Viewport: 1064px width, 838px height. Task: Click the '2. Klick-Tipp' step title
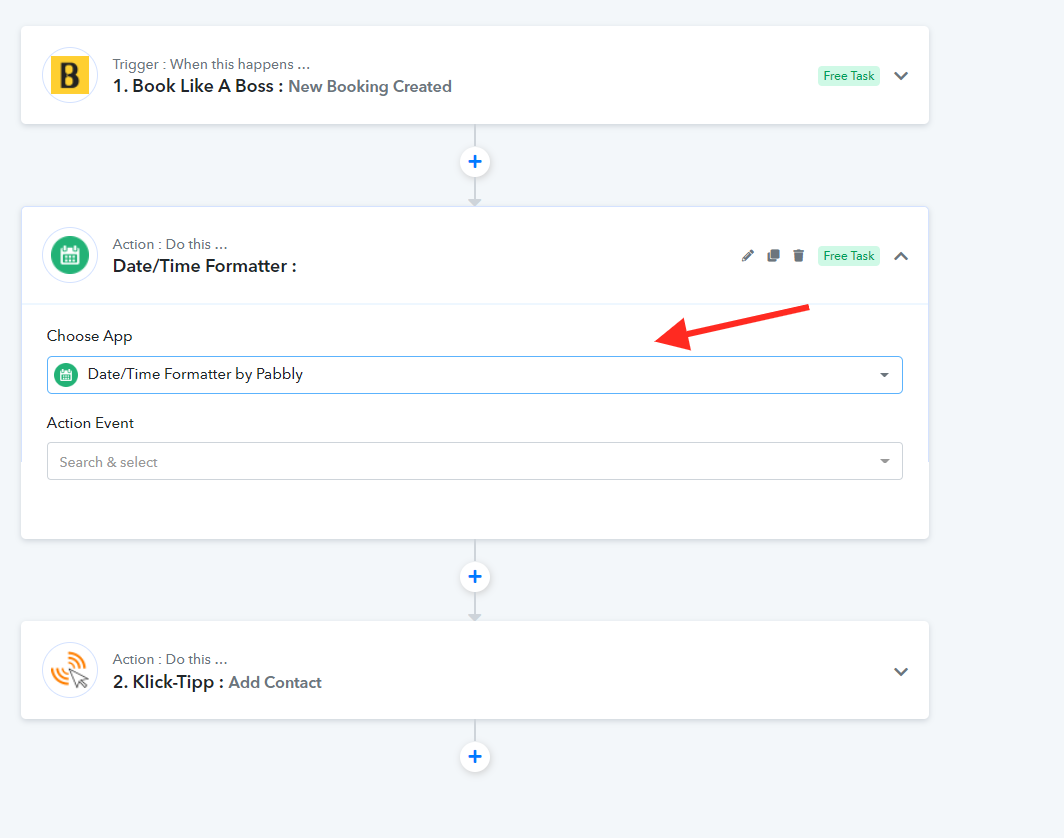[x=168, y=682]
